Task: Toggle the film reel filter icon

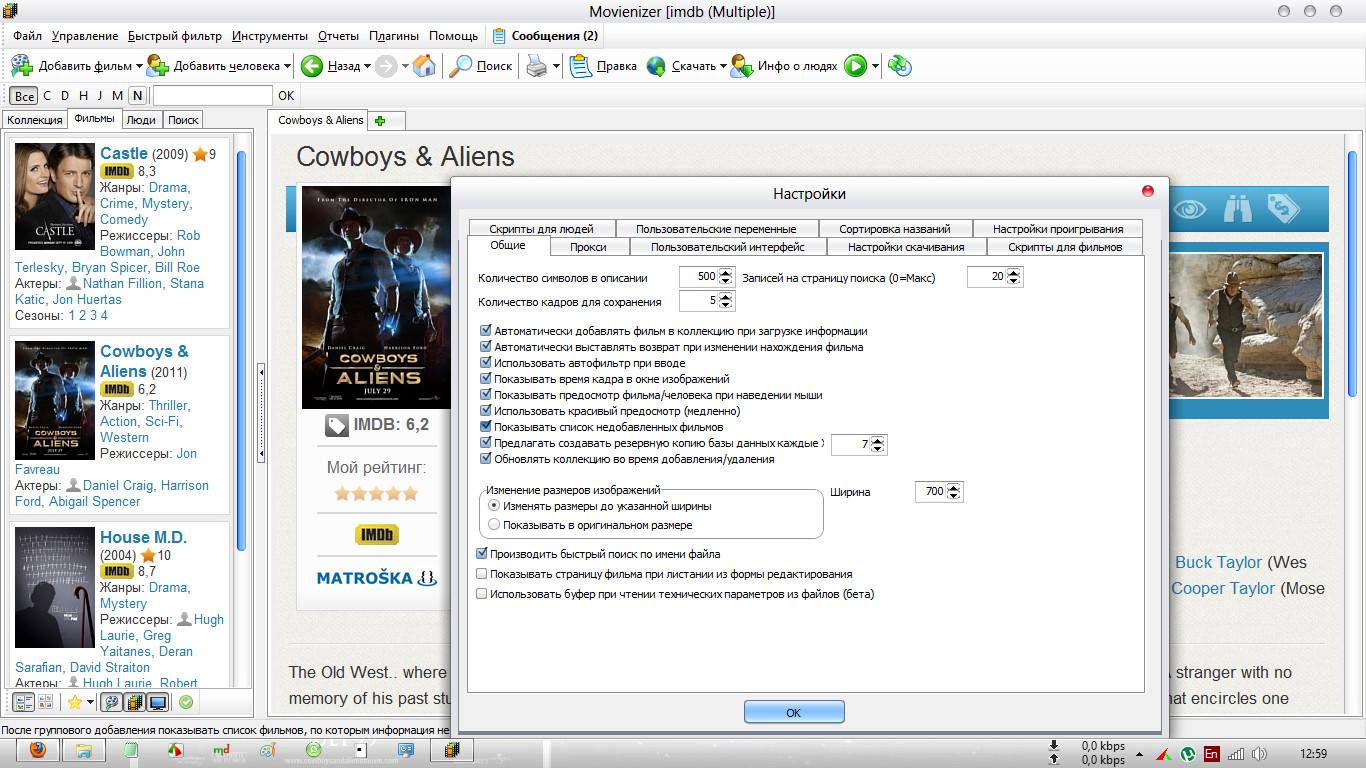Action: [x=113, y=702]
